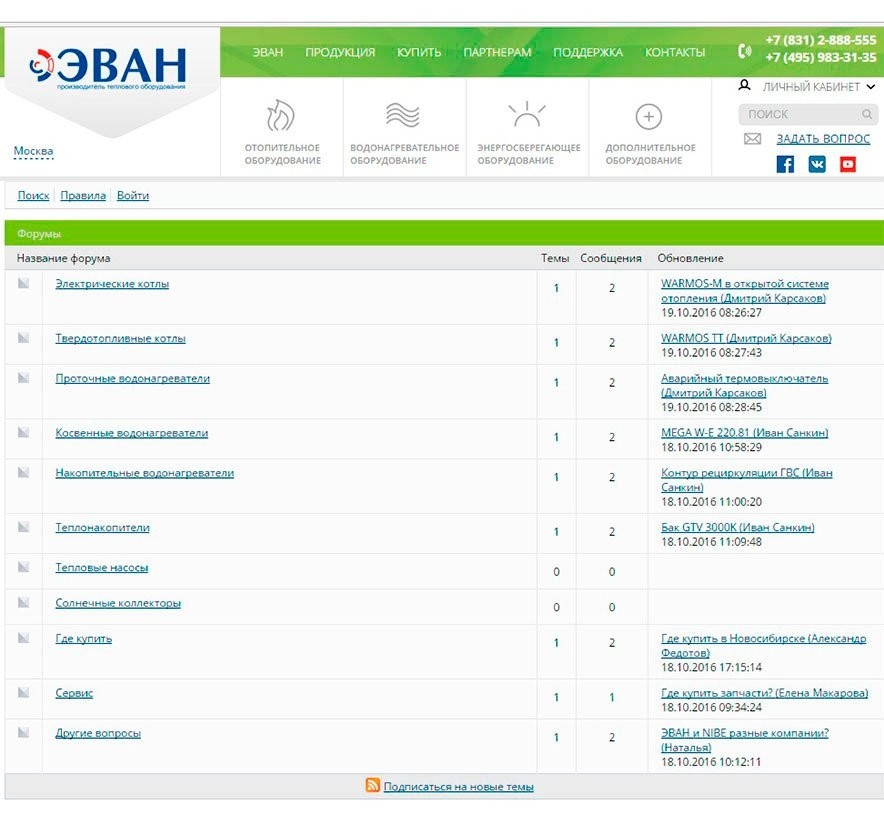
Task: Open the Правила forum rules link
Action: click(83, 196)
